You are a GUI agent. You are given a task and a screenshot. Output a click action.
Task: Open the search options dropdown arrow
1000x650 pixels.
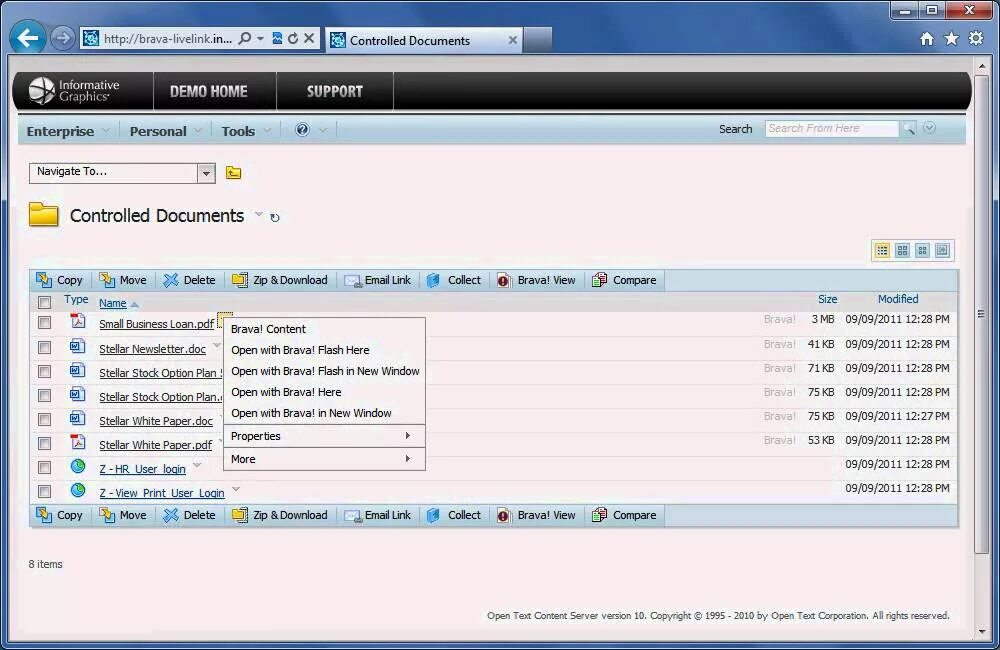(x=929, y=128)
